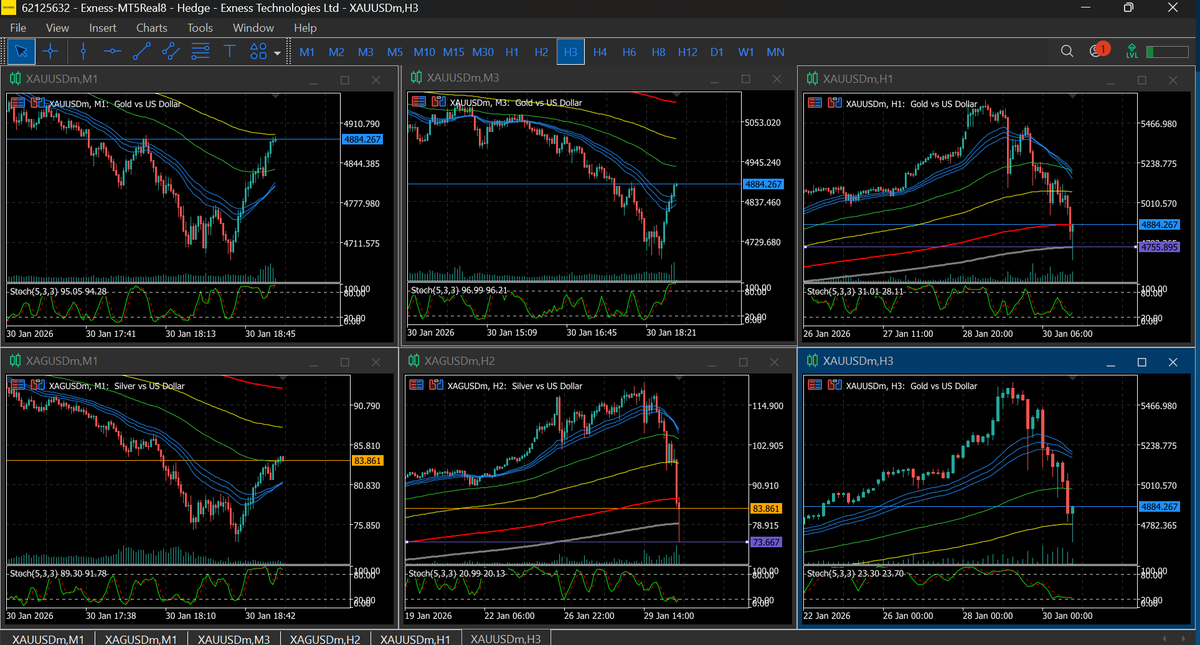Switch chart to H12 timeframe
The width and height of the screenshot is (1200, 645).
[x=687, y=52]
